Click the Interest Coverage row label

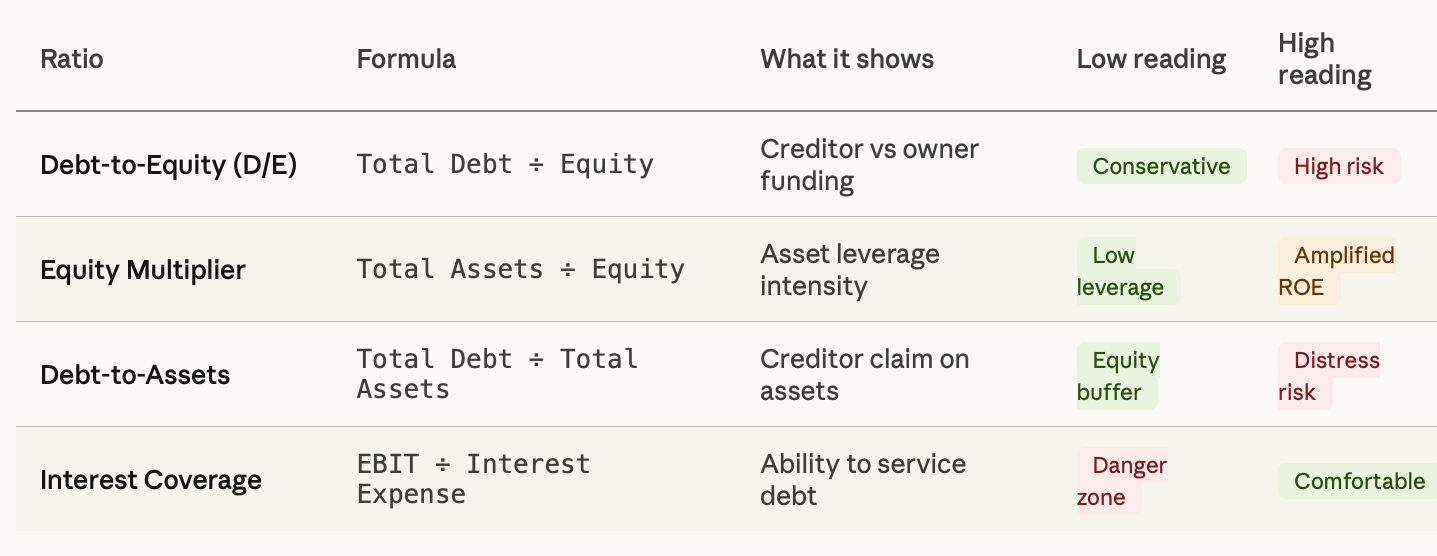(x=151, y=480)
